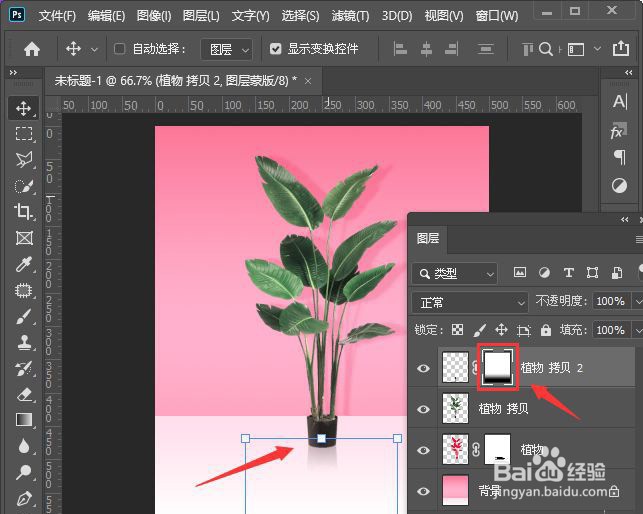Image resolution: width=643 pixels, height=514 pixels.
Task: Open the Move tool preset dropdown arrow
Action: click(94, 50)
